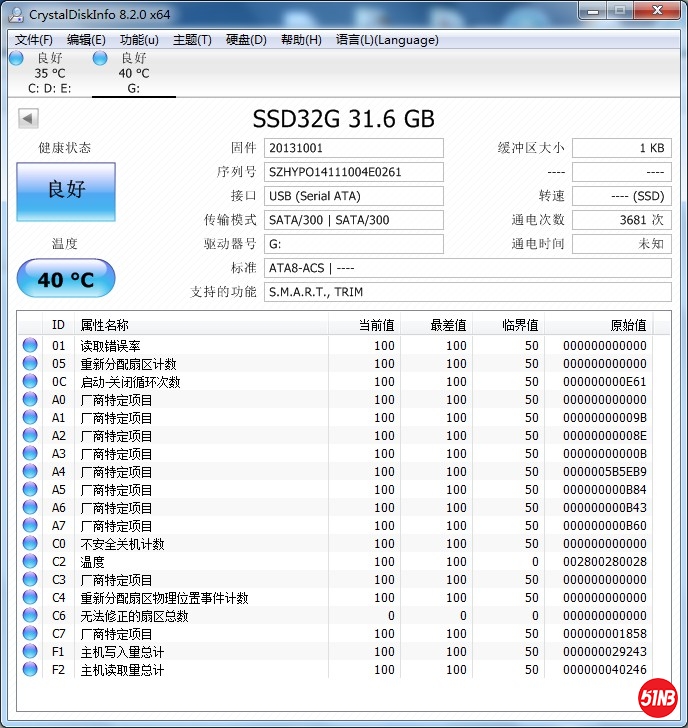Open the 主题(T) menu
Viewport: 688px width, 728px height.
192,40
